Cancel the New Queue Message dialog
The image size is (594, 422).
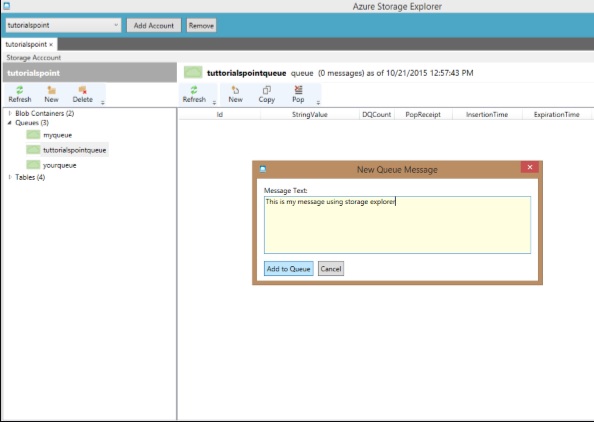pyautogui.click(x=331, y=269)
